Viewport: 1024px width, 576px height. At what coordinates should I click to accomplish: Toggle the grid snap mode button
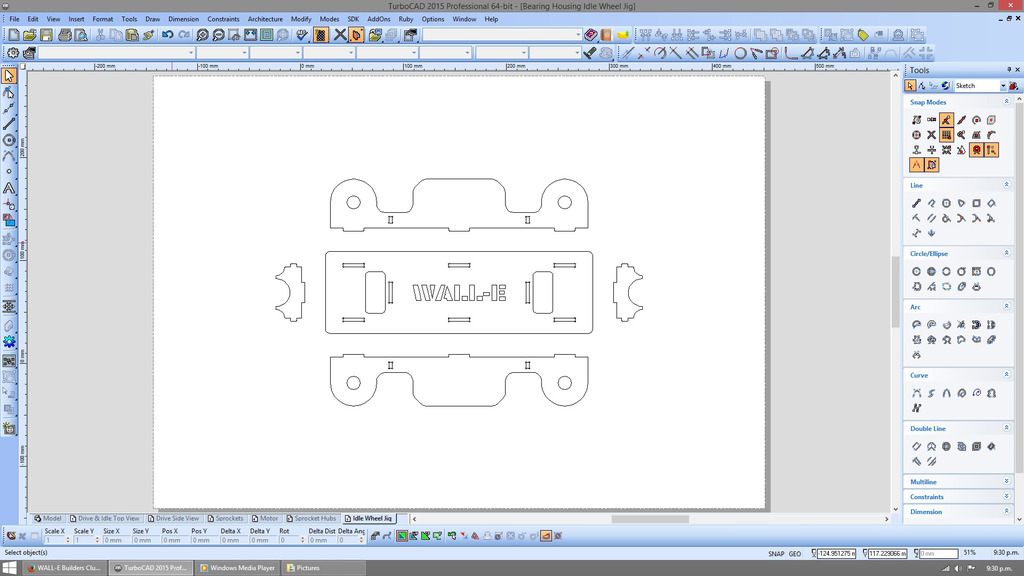pos(946,135)
